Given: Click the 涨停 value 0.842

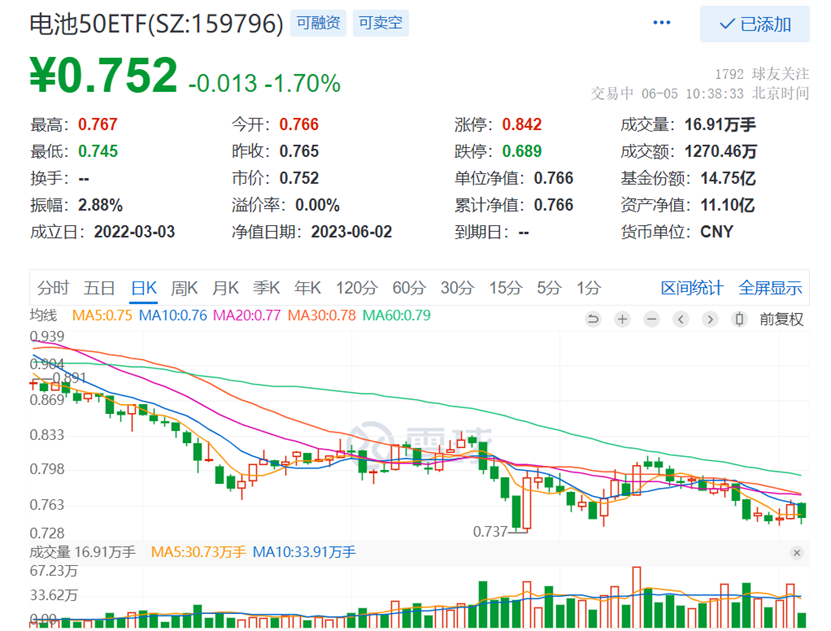Looking at the screenshot, I should coord(521,125).
